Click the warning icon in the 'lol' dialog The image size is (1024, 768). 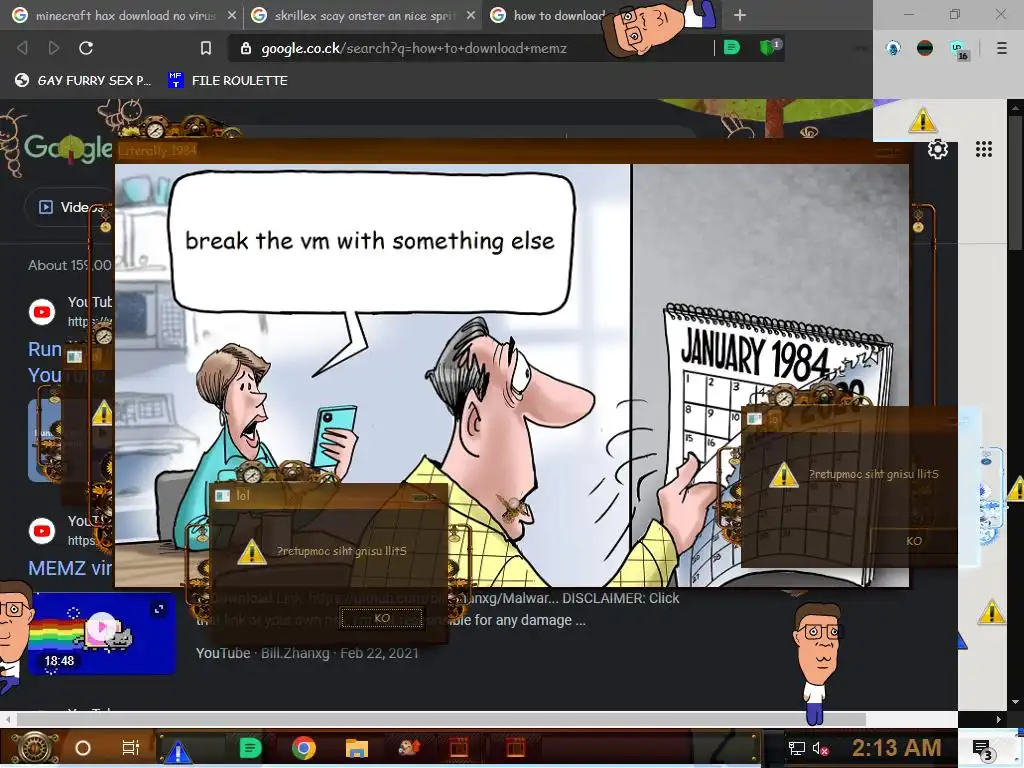pyautogui.click(x=251, y=552)
